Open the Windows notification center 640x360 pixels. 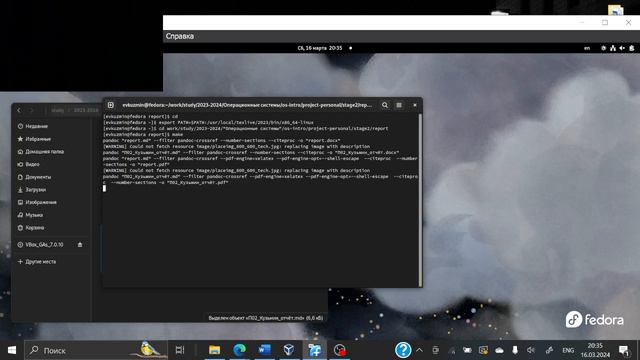[x=624, y=350]
